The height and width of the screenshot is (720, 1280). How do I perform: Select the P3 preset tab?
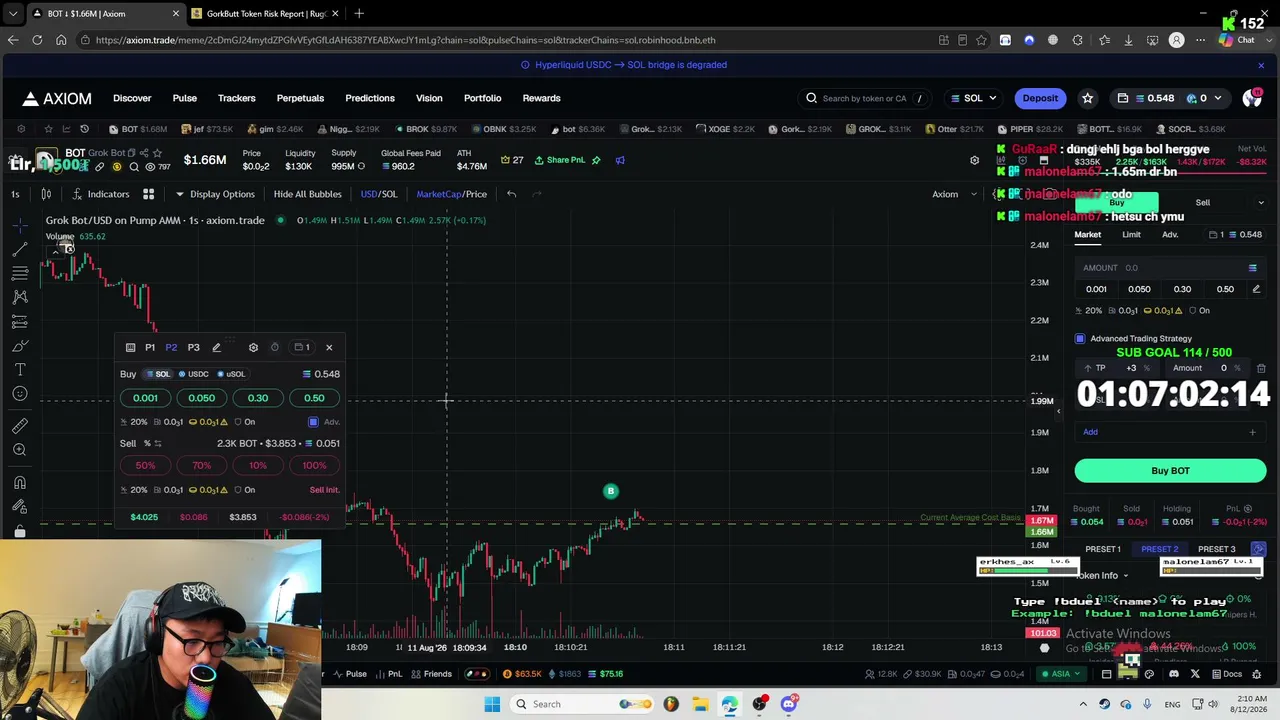point(193,347)
